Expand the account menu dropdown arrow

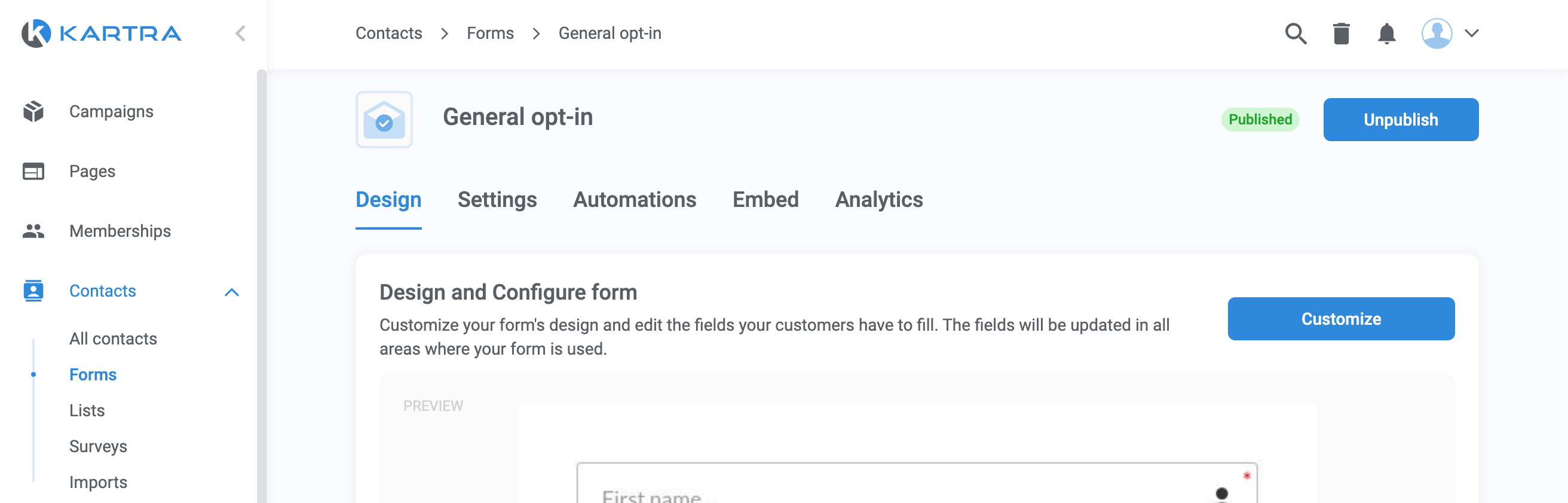click(x=1472, y=33)
